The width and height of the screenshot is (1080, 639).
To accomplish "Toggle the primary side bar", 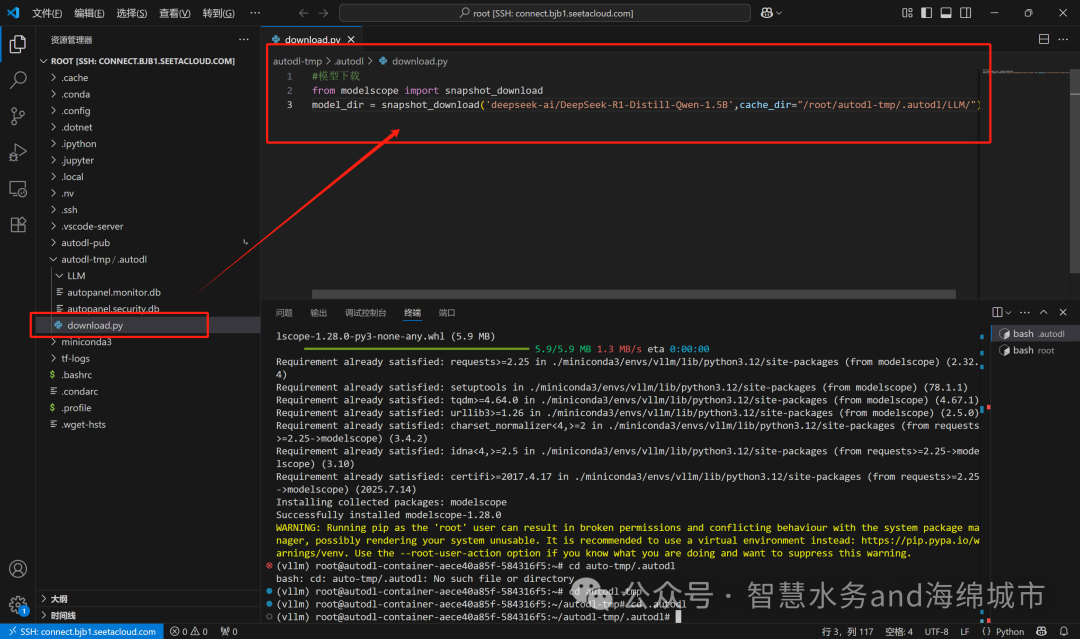I will (926, 12).
